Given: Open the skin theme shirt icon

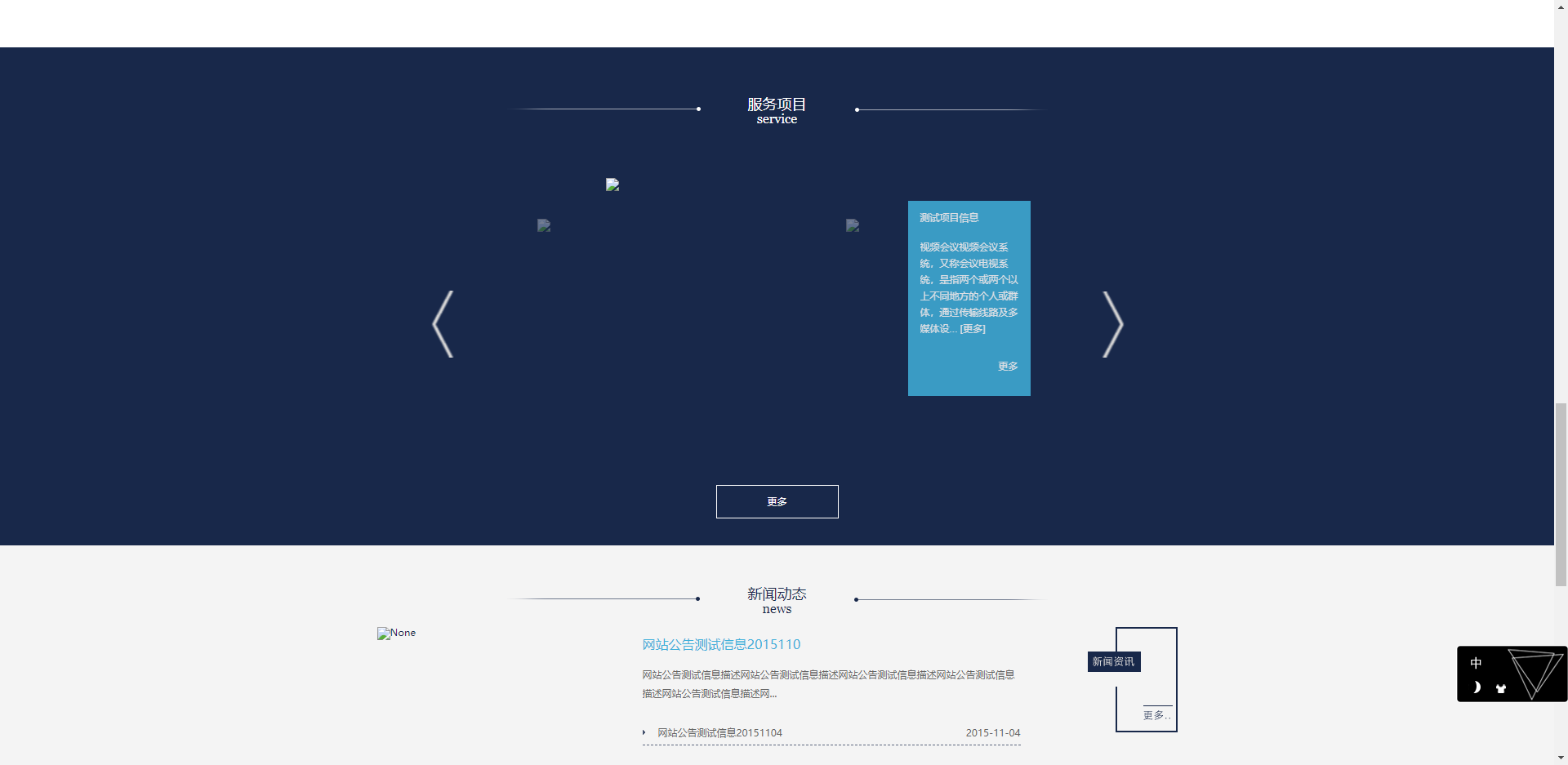Looking at the screenshot, I should pos(1500,688).
